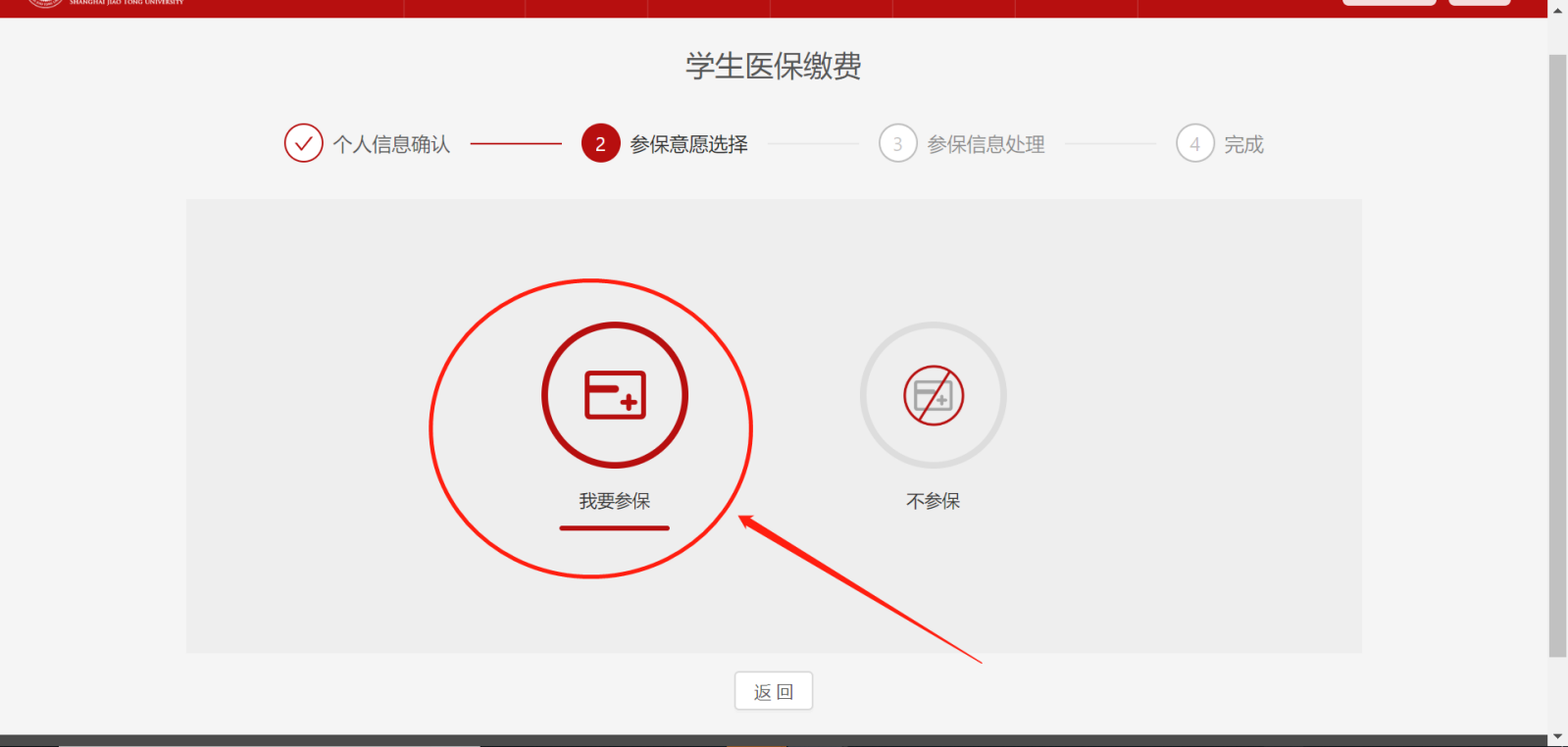This screenshot has height=747, width=1568.
Task: Click the 参保信息处理 step label
Action: click(x=986, y=144)
